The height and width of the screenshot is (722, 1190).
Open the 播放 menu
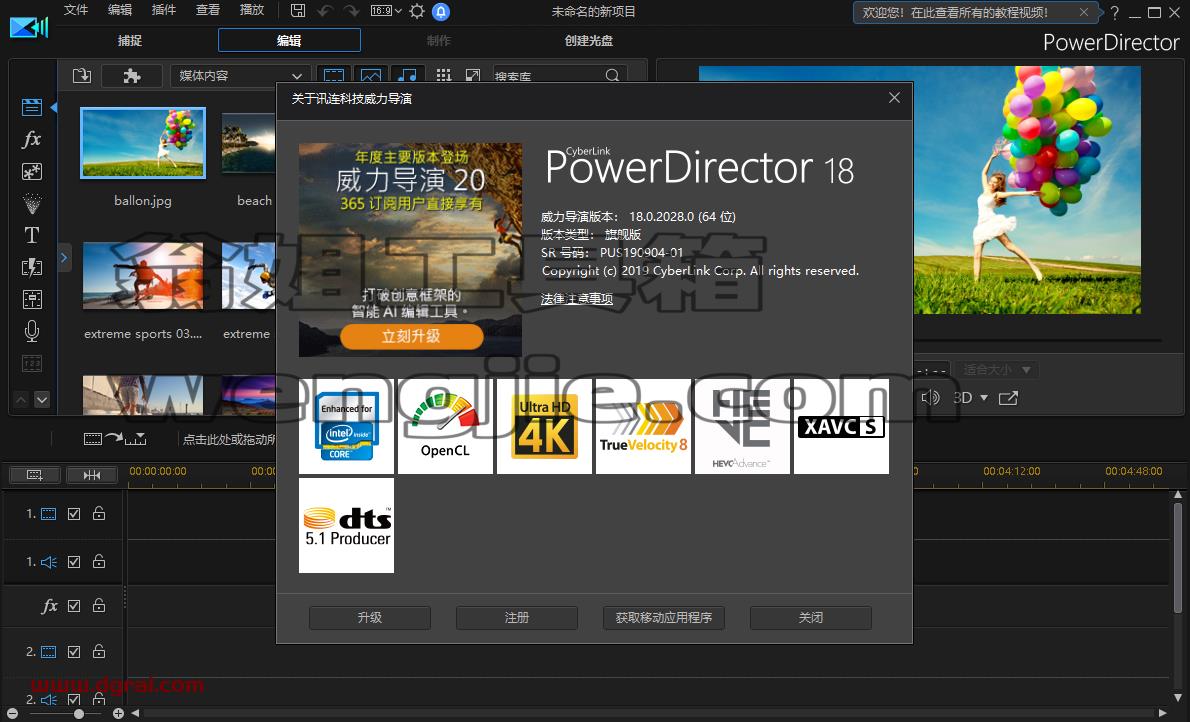point(252,10)
